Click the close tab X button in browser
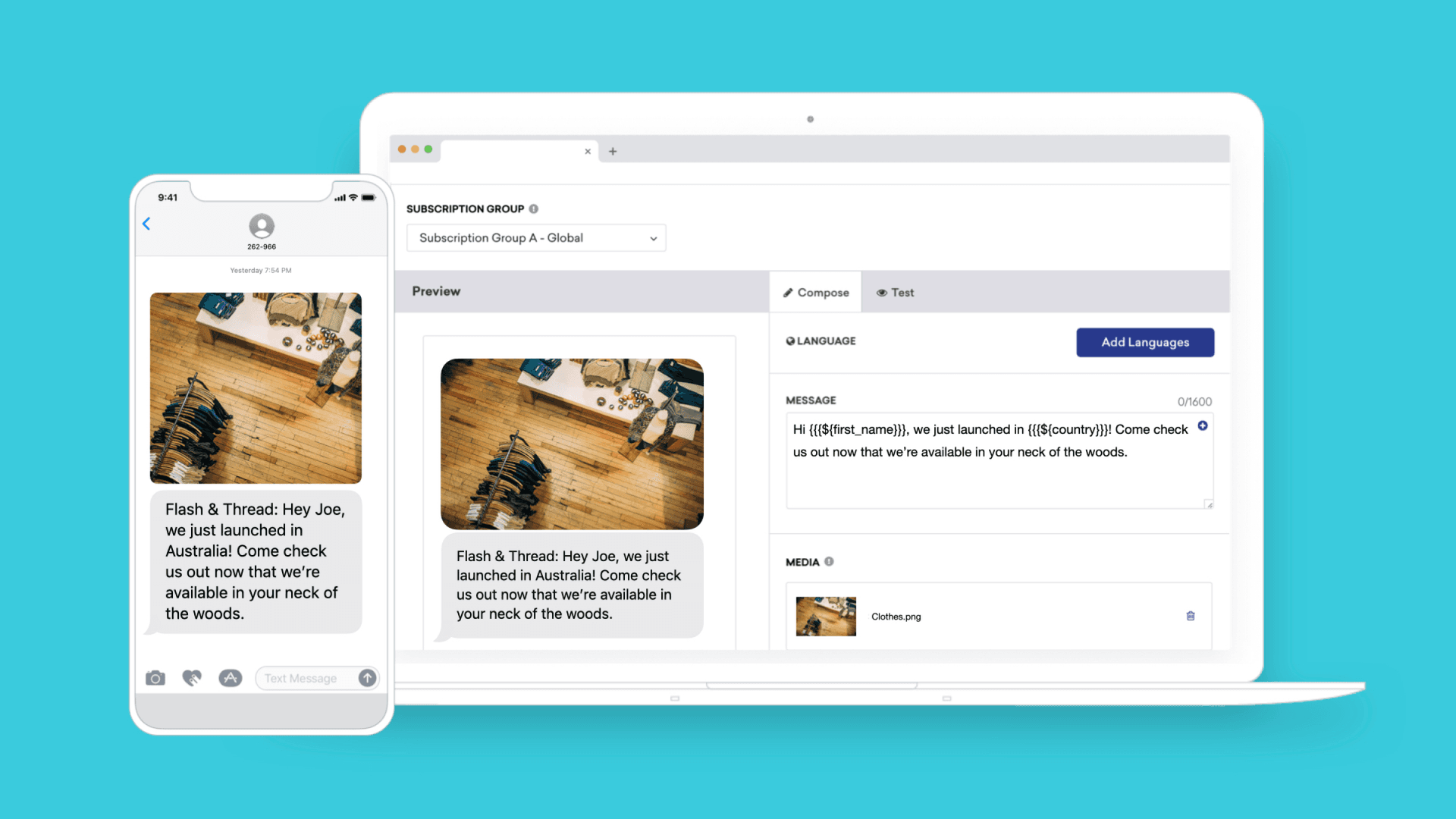This screenshot has height=819, width=1456. click(588, 151)
